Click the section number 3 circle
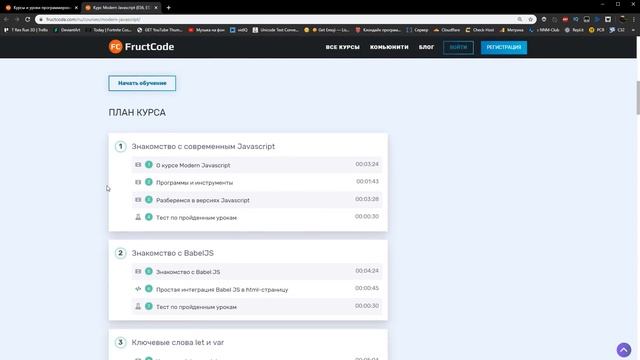This screenshot has width=640, height=360. pyautogui.click(x=120, y=342)
